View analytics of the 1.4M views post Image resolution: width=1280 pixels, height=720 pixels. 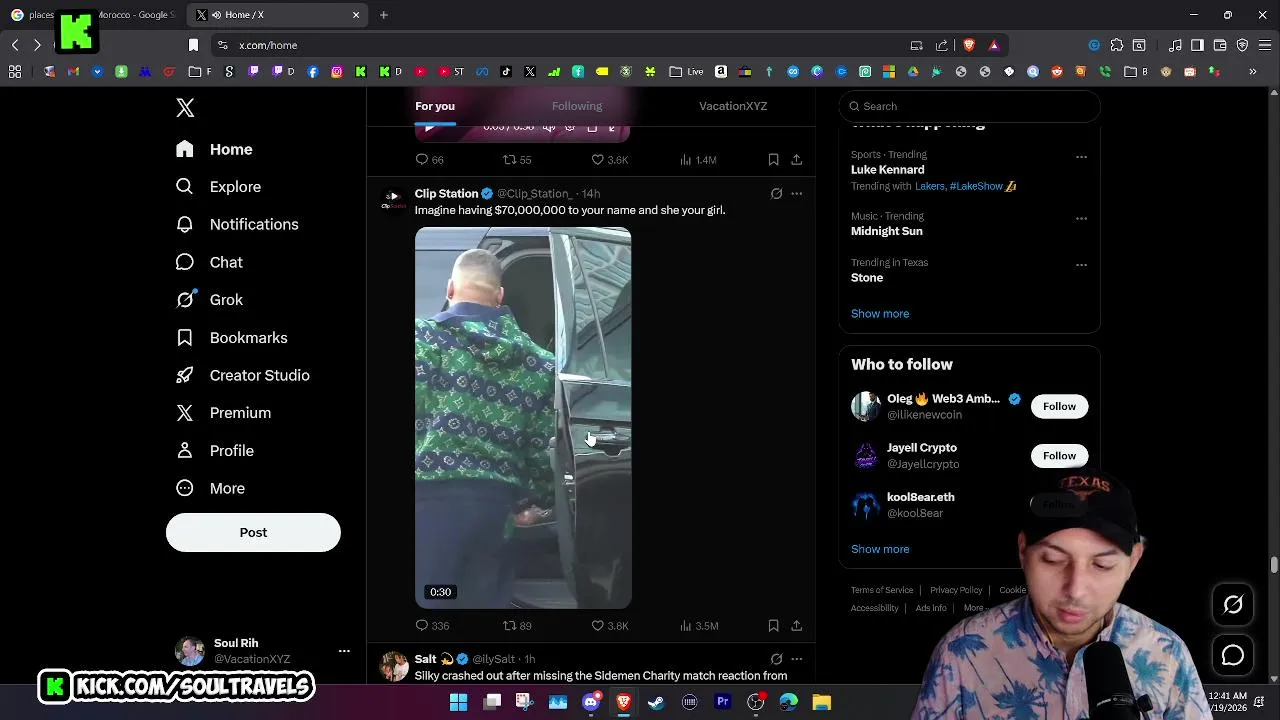698,160
